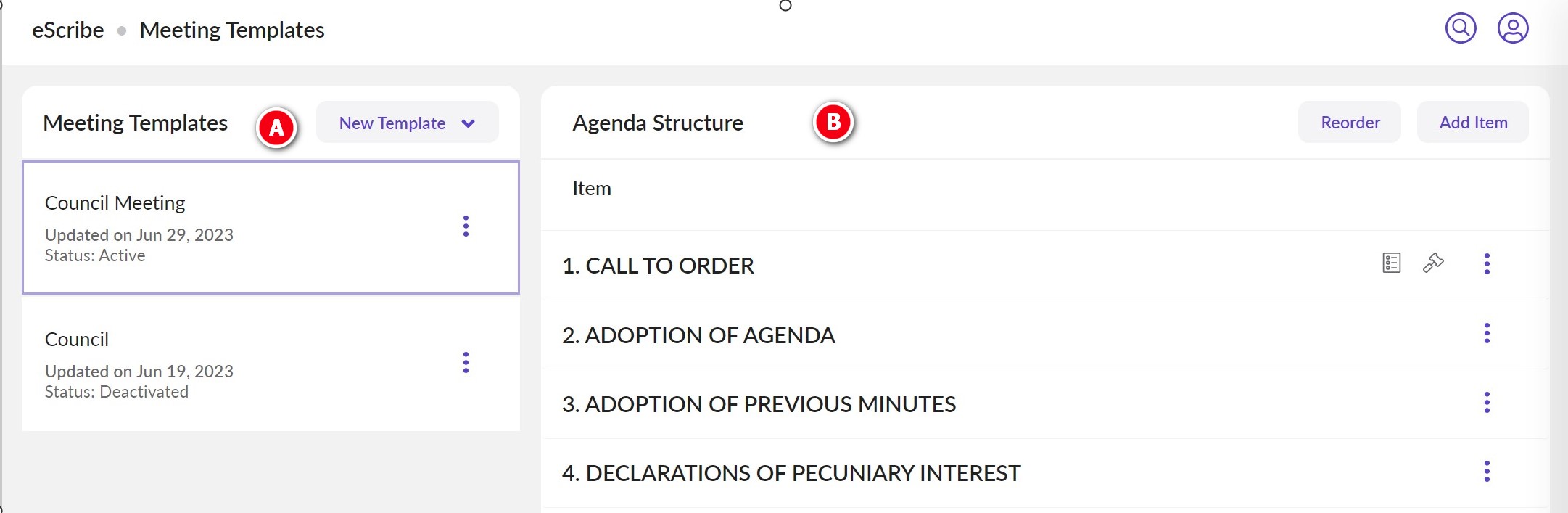
Task: Expand the New Template dropdown
Action: click(392, 123)
